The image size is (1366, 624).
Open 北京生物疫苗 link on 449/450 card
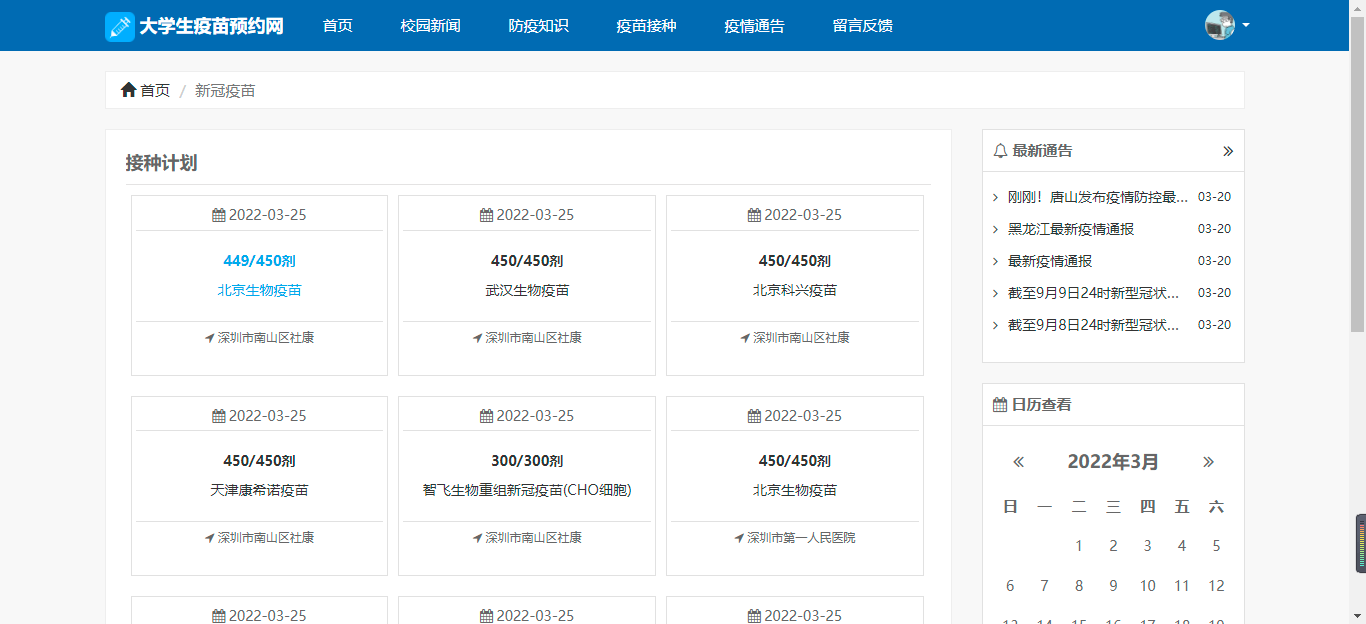coord(260,291)
